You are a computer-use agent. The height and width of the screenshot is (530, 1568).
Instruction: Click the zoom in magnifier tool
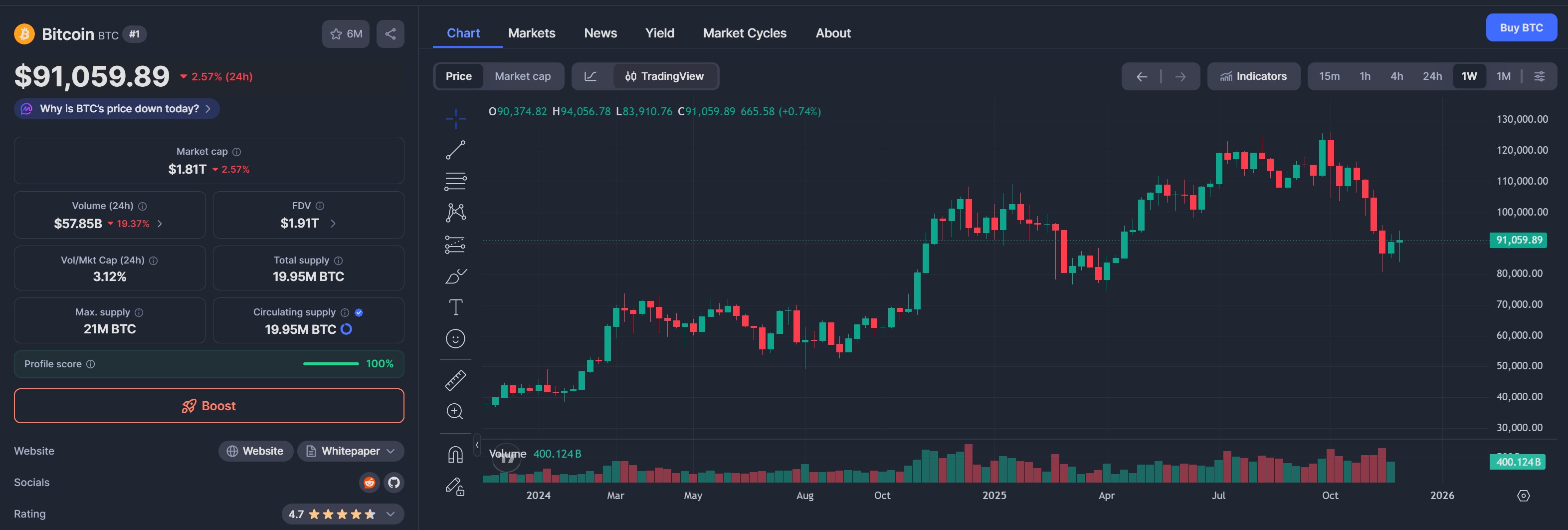click(x=455, y=411)
